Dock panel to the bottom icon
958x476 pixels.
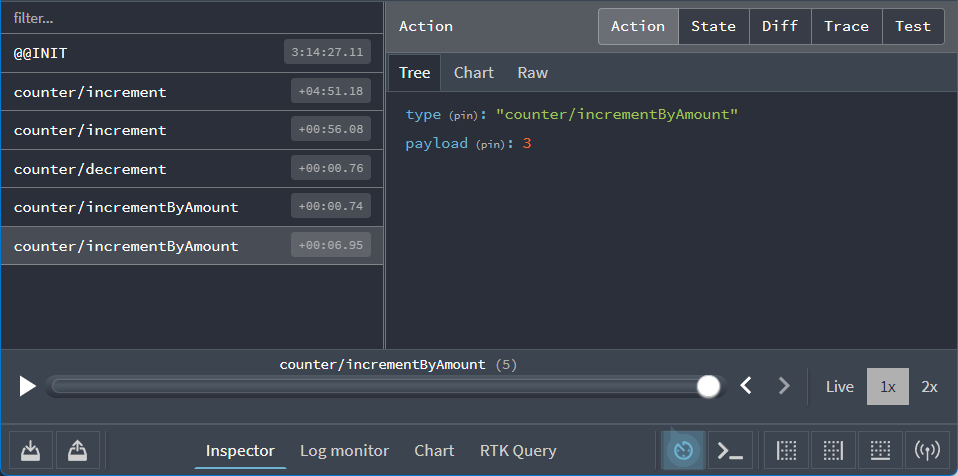click(x=880, y=451)
